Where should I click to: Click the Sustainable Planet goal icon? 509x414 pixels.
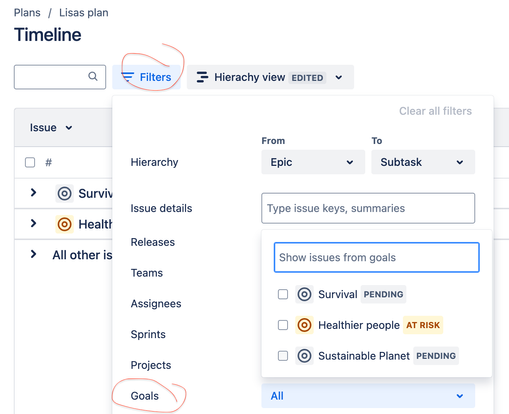304,356
